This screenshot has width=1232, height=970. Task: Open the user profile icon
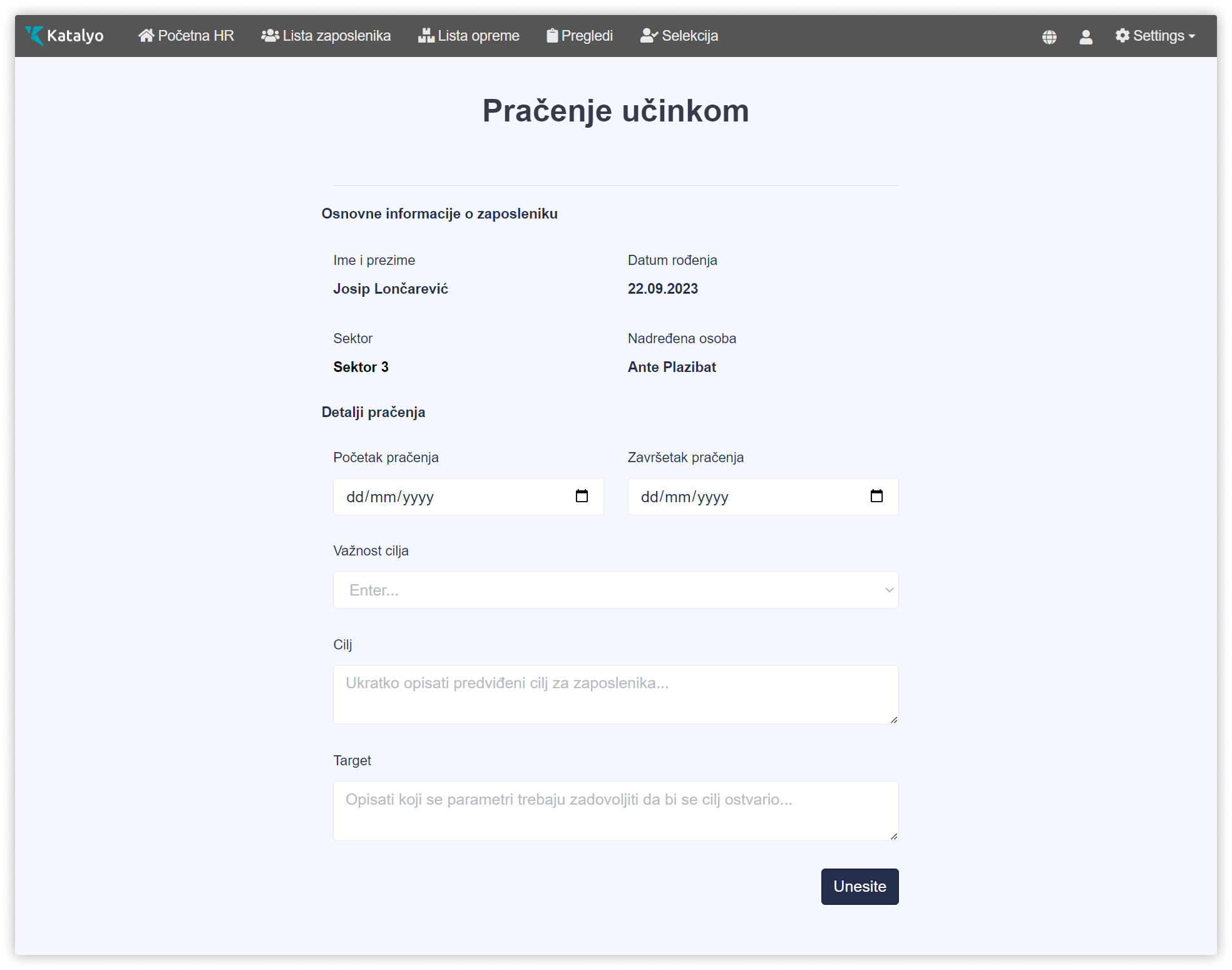[1086, 37]
